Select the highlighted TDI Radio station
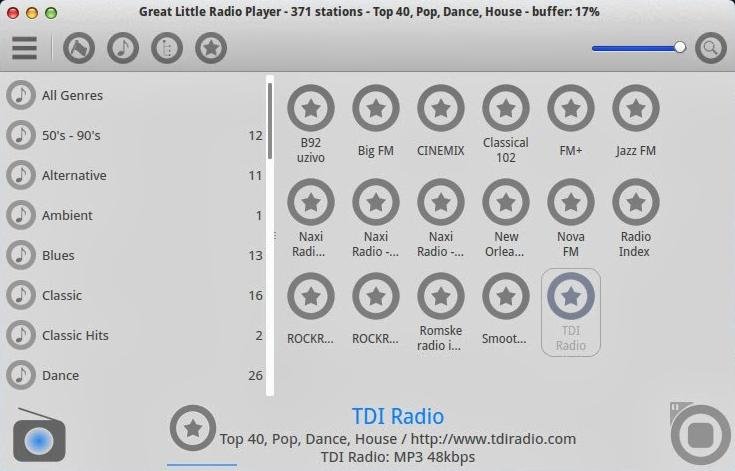Image resolution: width=735 pixels, height=471 pixels. [571, 313]
